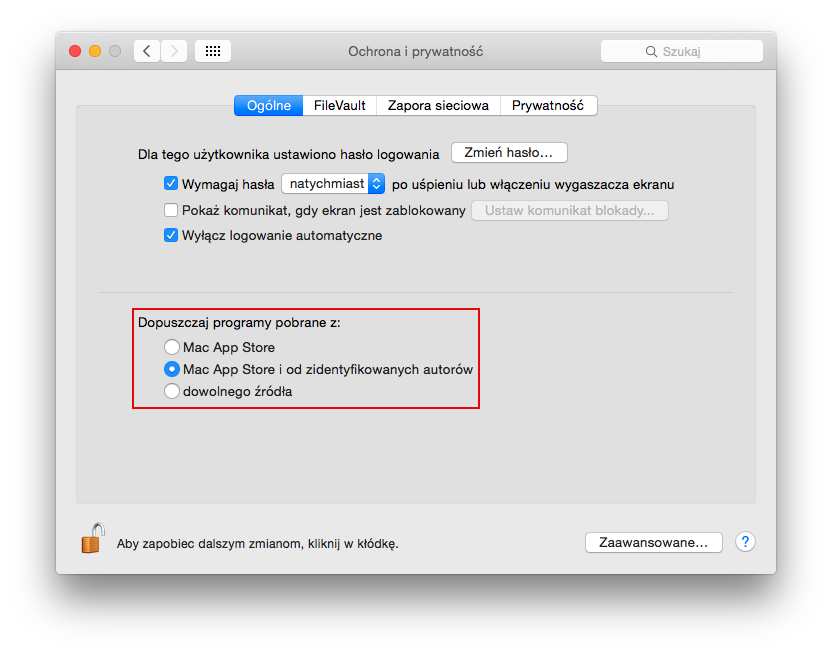This screenshot has height=654, width=832.
Task: Open help with the question mark button
Action: point(745,542)
